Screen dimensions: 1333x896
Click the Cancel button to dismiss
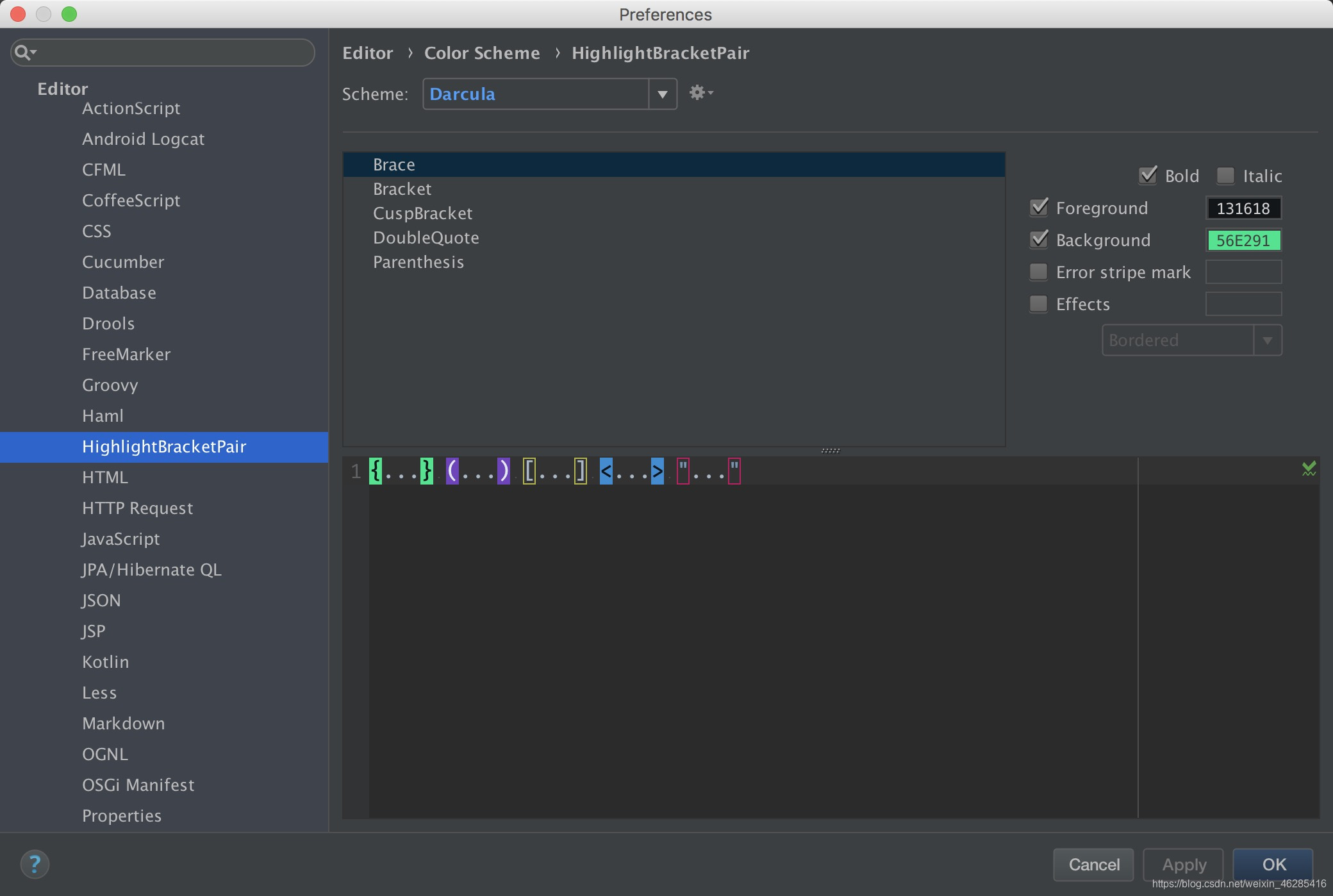pos(1093,864)
